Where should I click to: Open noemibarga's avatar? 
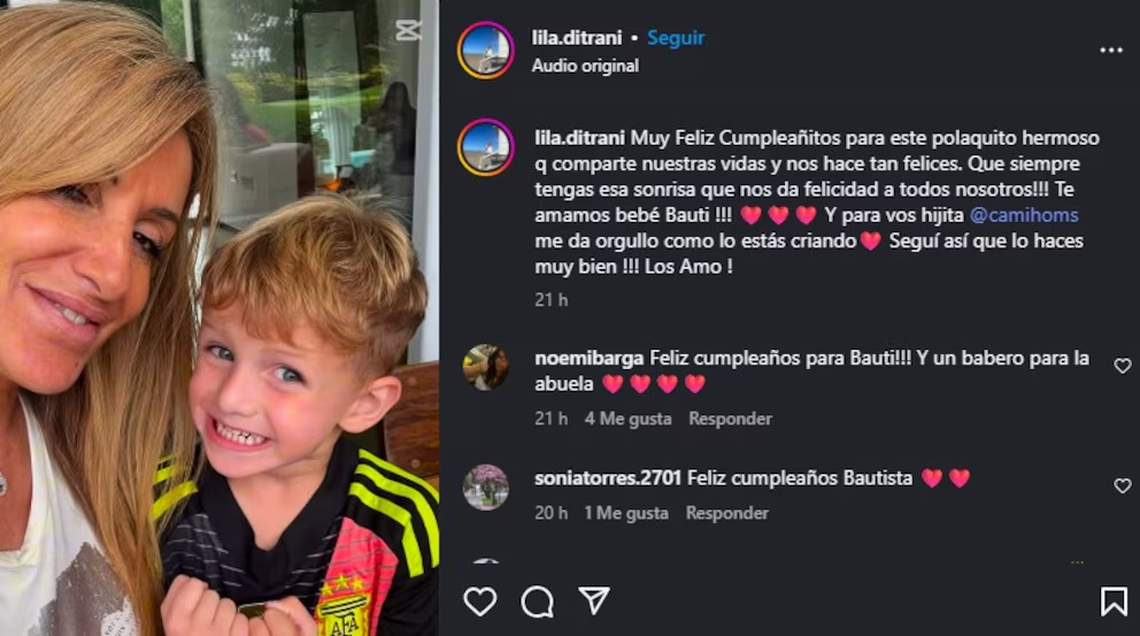coord(486,367)
